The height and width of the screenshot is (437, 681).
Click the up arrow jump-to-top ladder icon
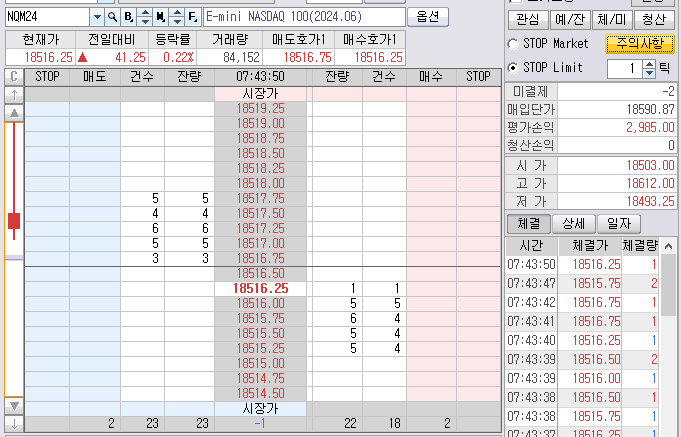pyautogui.click(x=14, y=95)
